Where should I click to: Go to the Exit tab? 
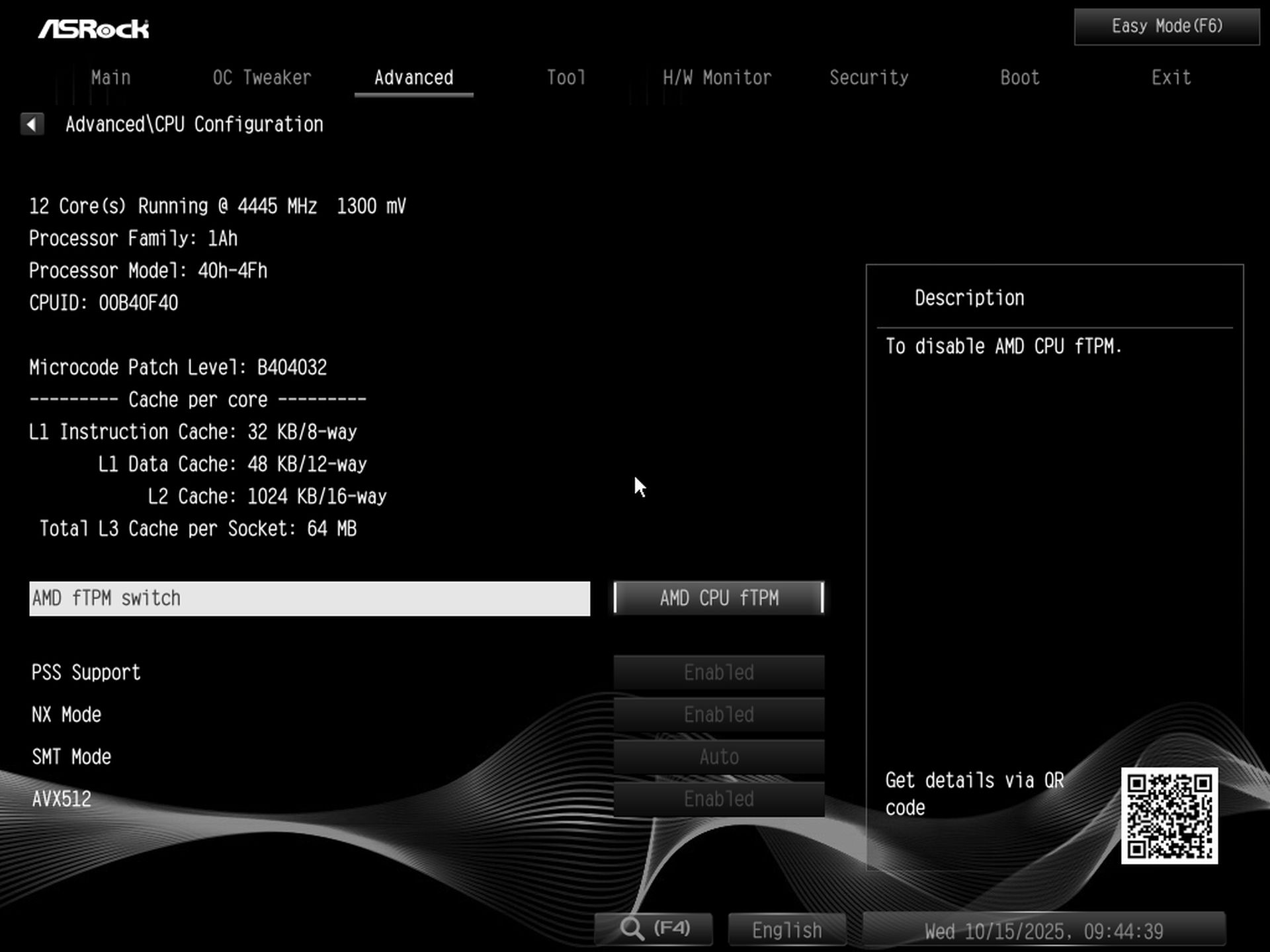[x=1171, y=77]
